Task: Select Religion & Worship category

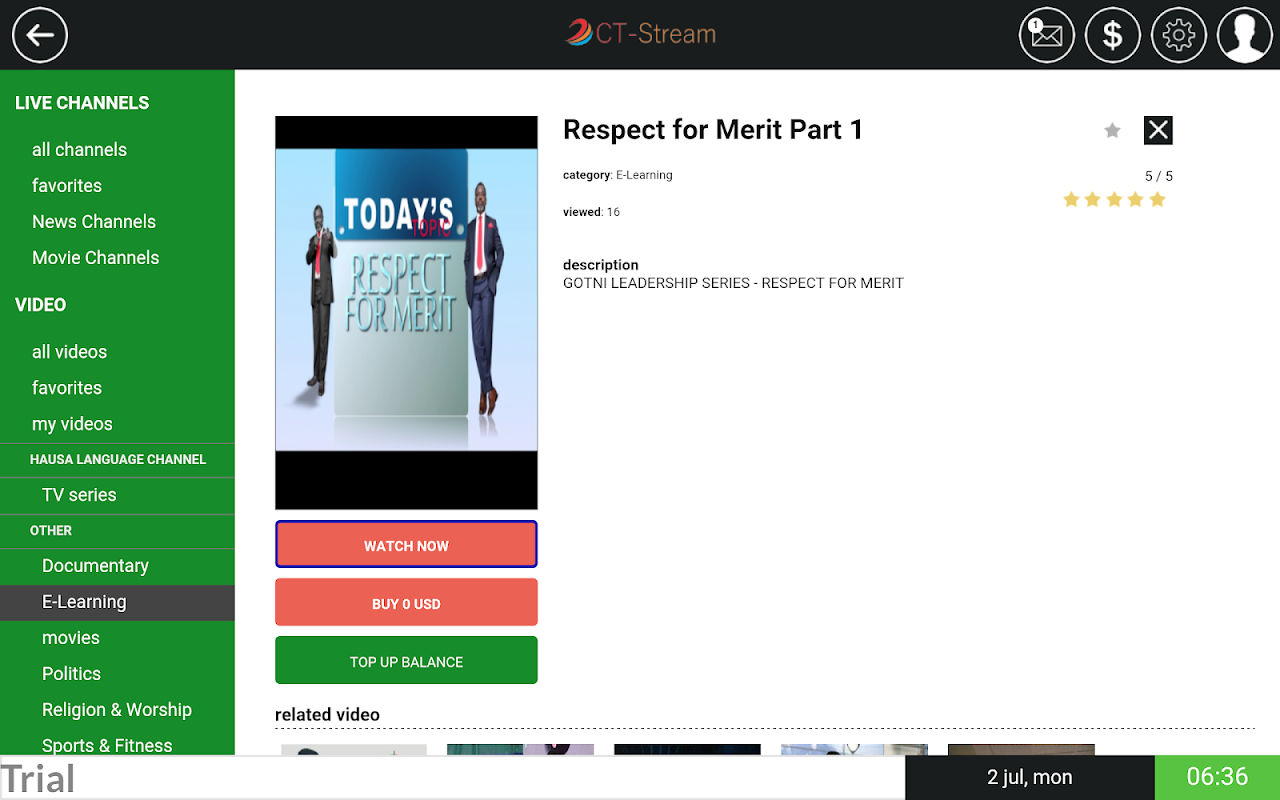Action: [117, 710]
